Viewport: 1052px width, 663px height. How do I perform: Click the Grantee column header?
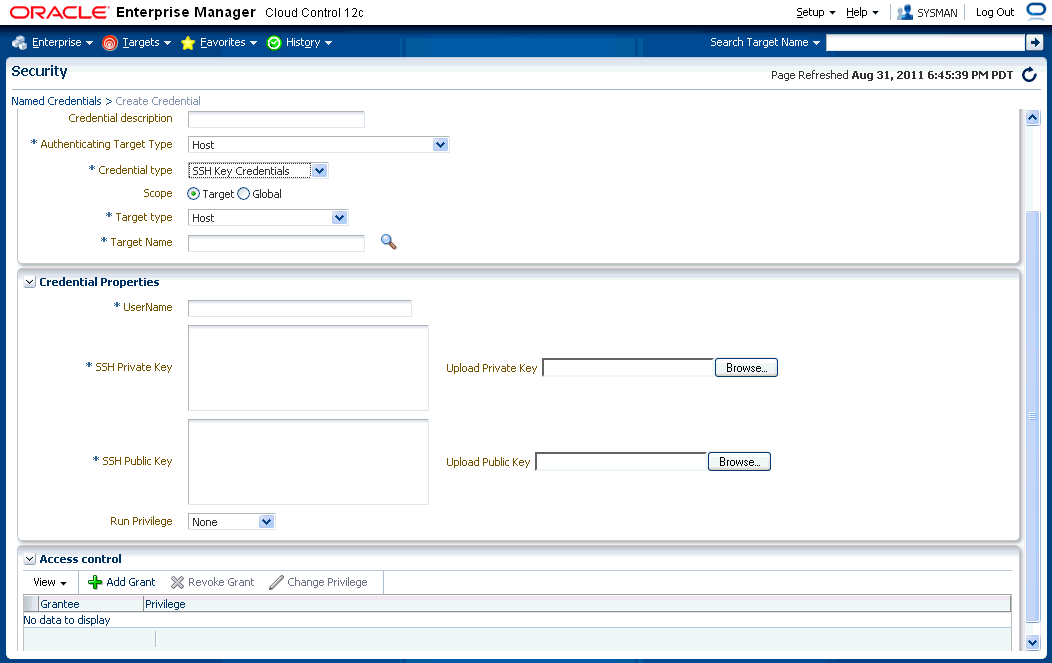pos(91,604)
